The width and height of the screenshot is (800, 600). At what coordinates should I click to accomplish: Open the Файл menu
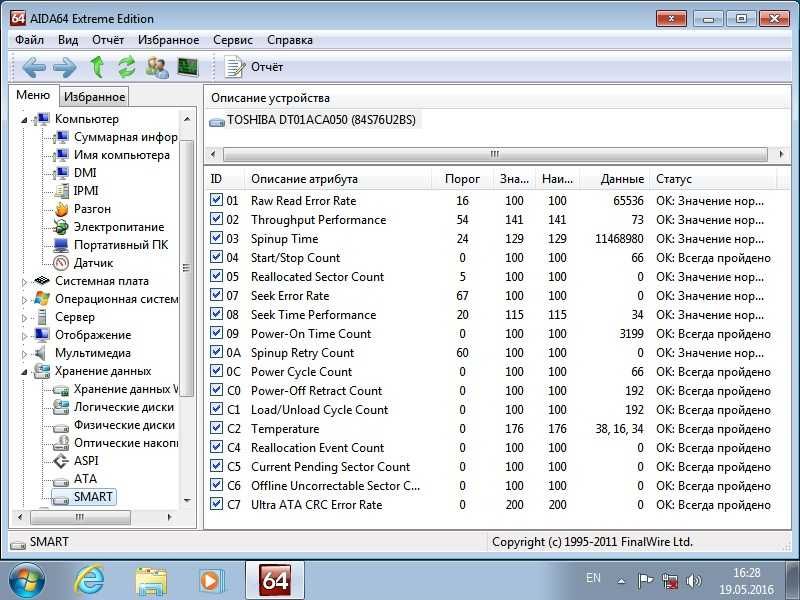(30, 40)
